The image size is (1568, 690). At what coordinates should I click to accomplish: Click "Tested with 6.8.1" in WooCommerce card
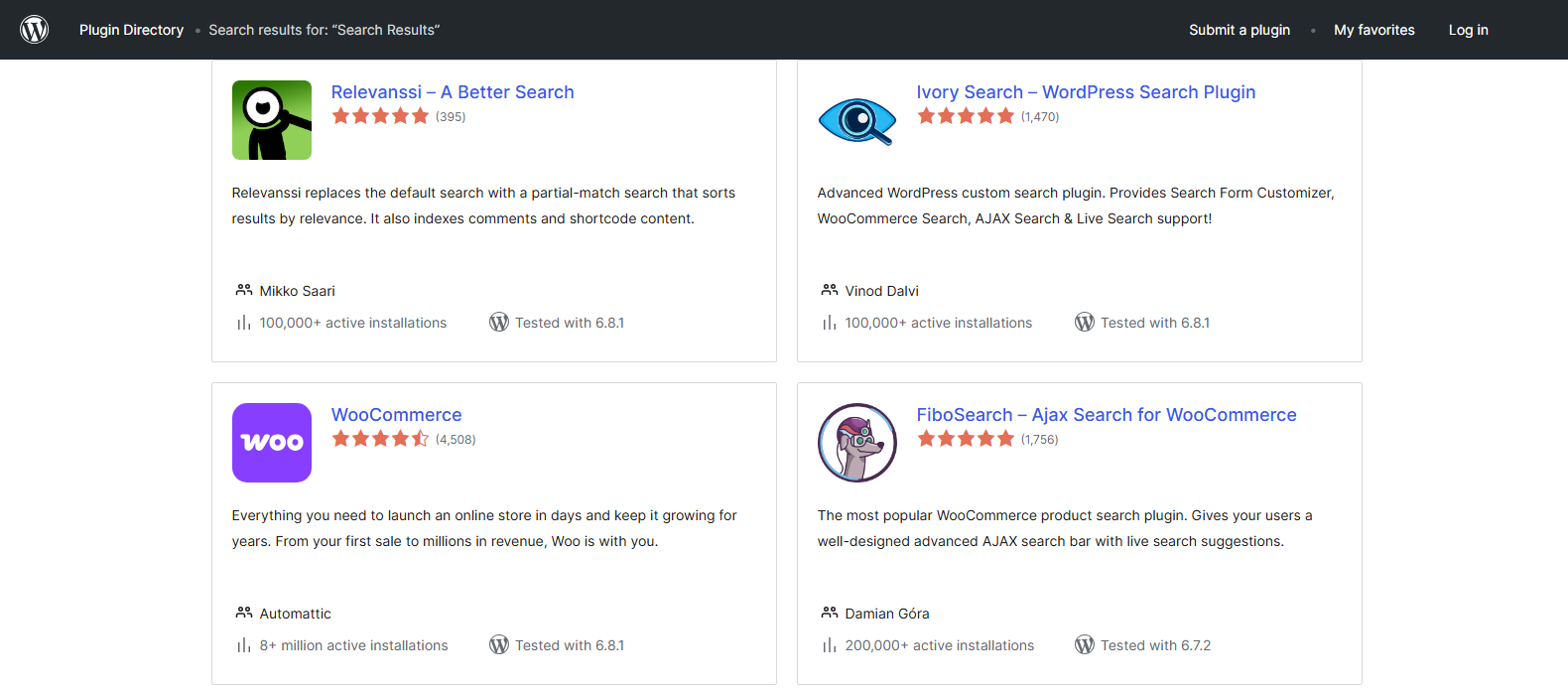(570, 645)
